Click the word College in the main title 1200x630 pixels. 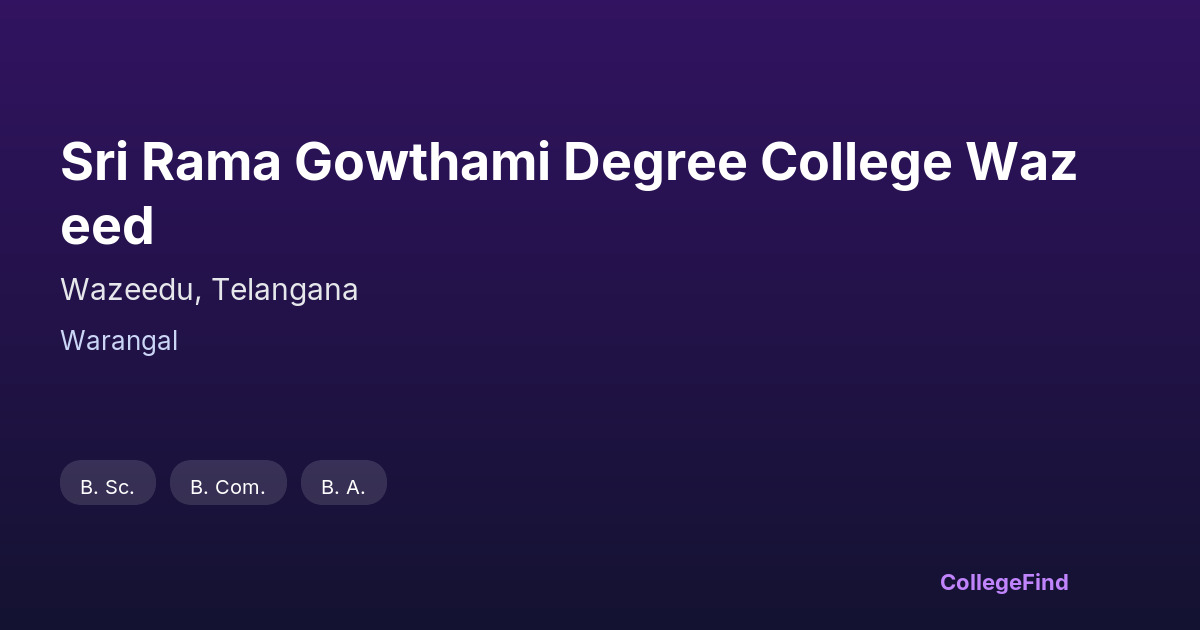click(855, 163)
